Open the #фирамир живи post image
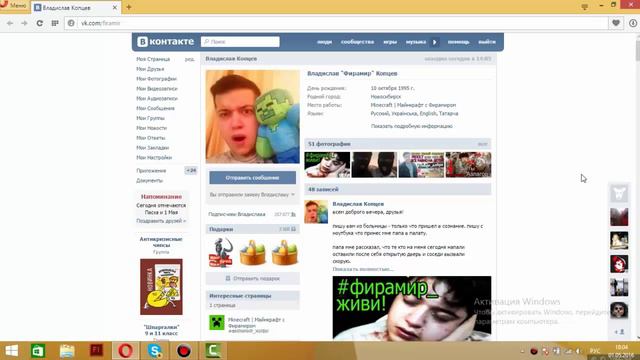Screen dimensions: 640x360 412,308
